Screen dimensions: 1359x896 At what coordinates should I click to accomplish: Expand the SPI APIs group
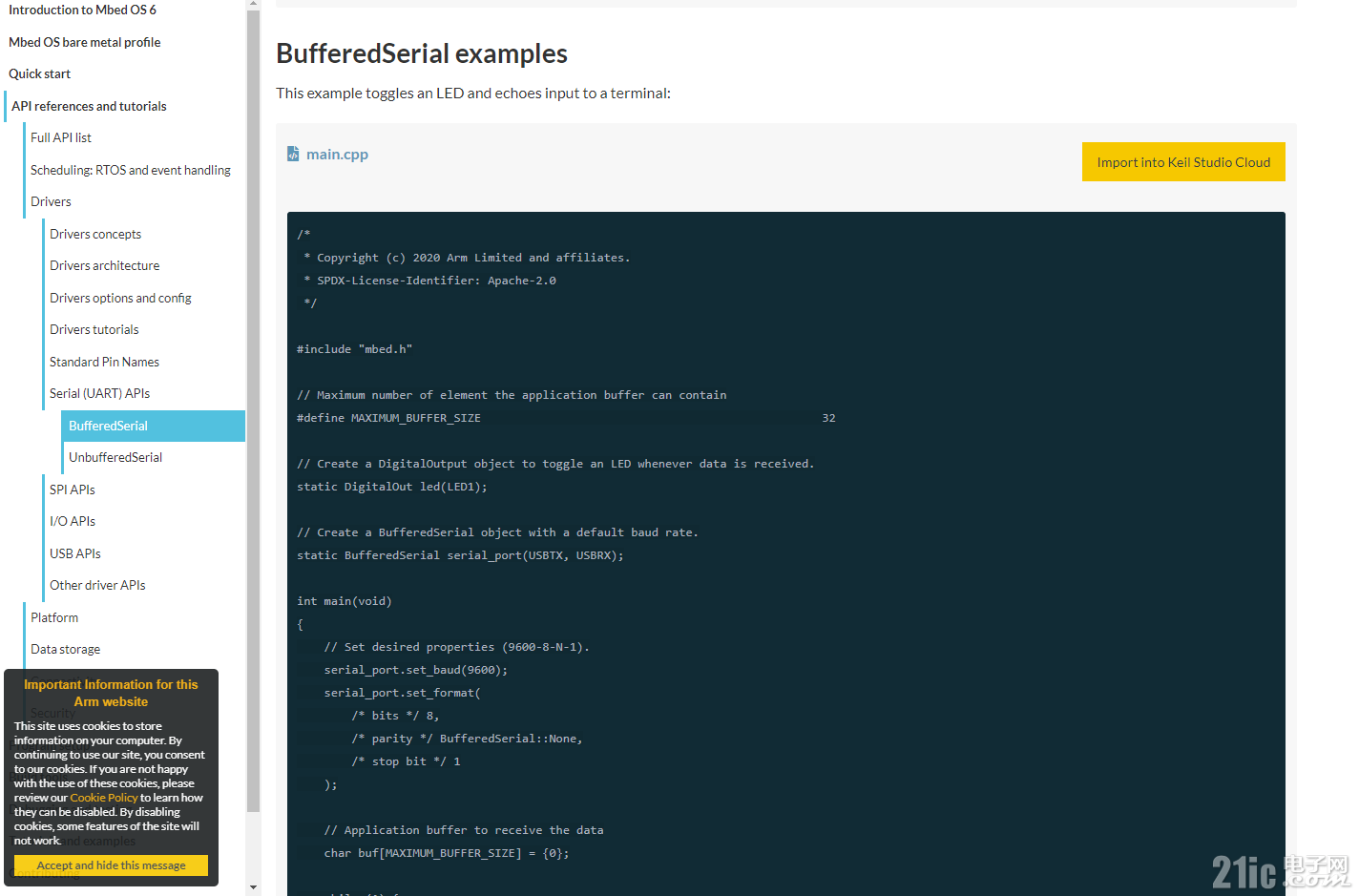tap(73, 490)
